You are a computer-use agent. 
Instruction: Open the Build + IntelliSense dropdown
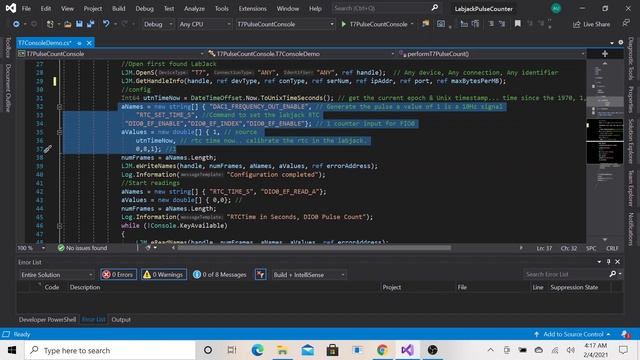309,275
